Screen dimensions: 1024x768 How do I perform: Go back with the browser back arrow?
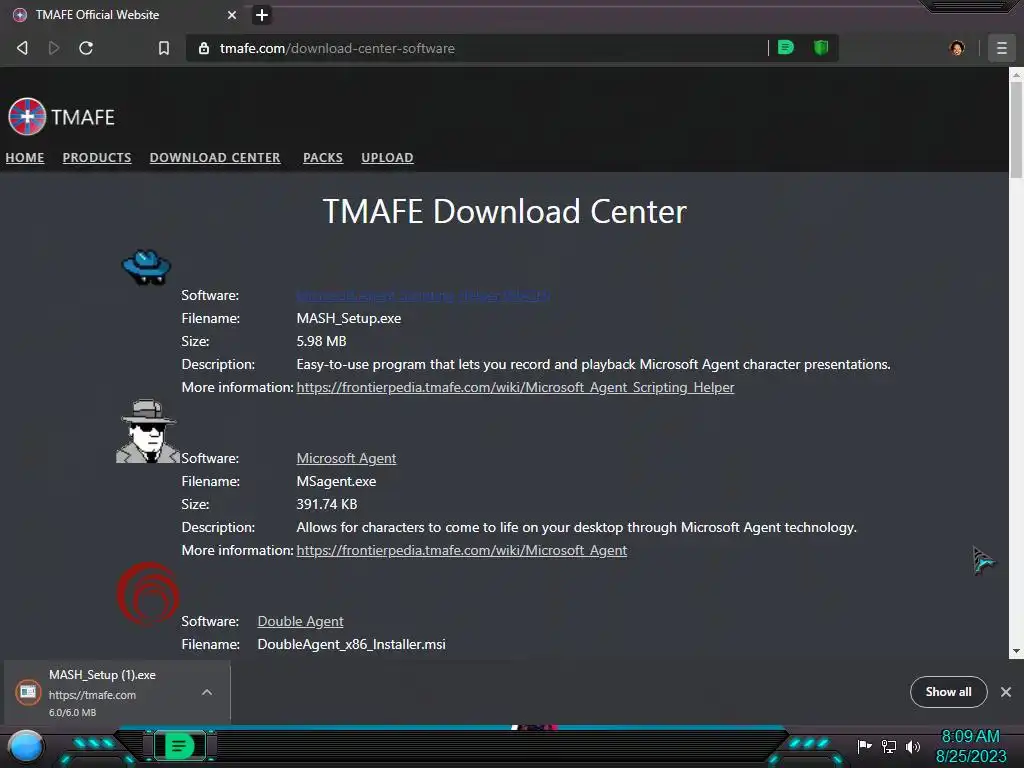22,48
